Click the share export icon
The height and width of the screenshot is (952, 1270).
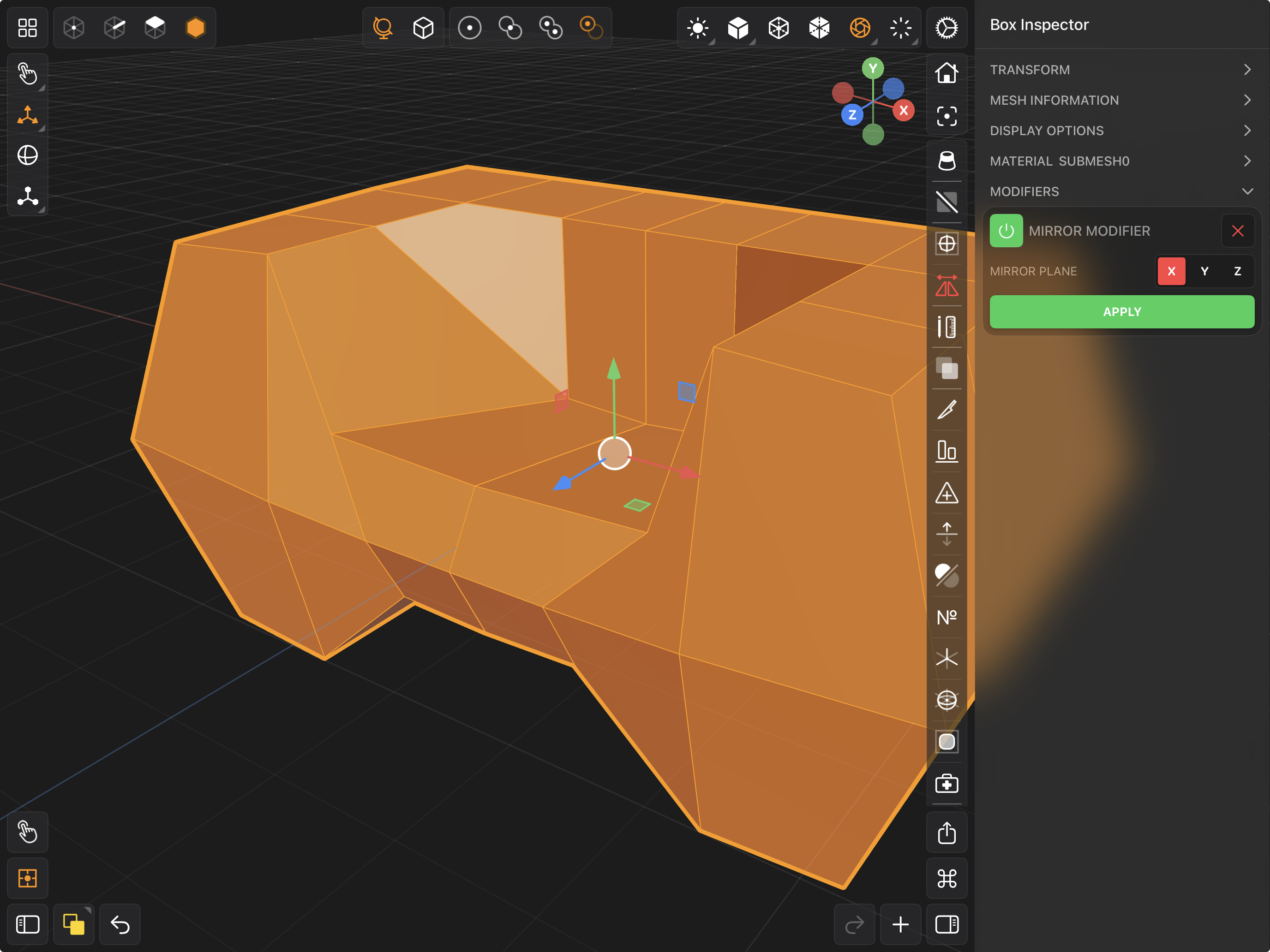point(947,833)
